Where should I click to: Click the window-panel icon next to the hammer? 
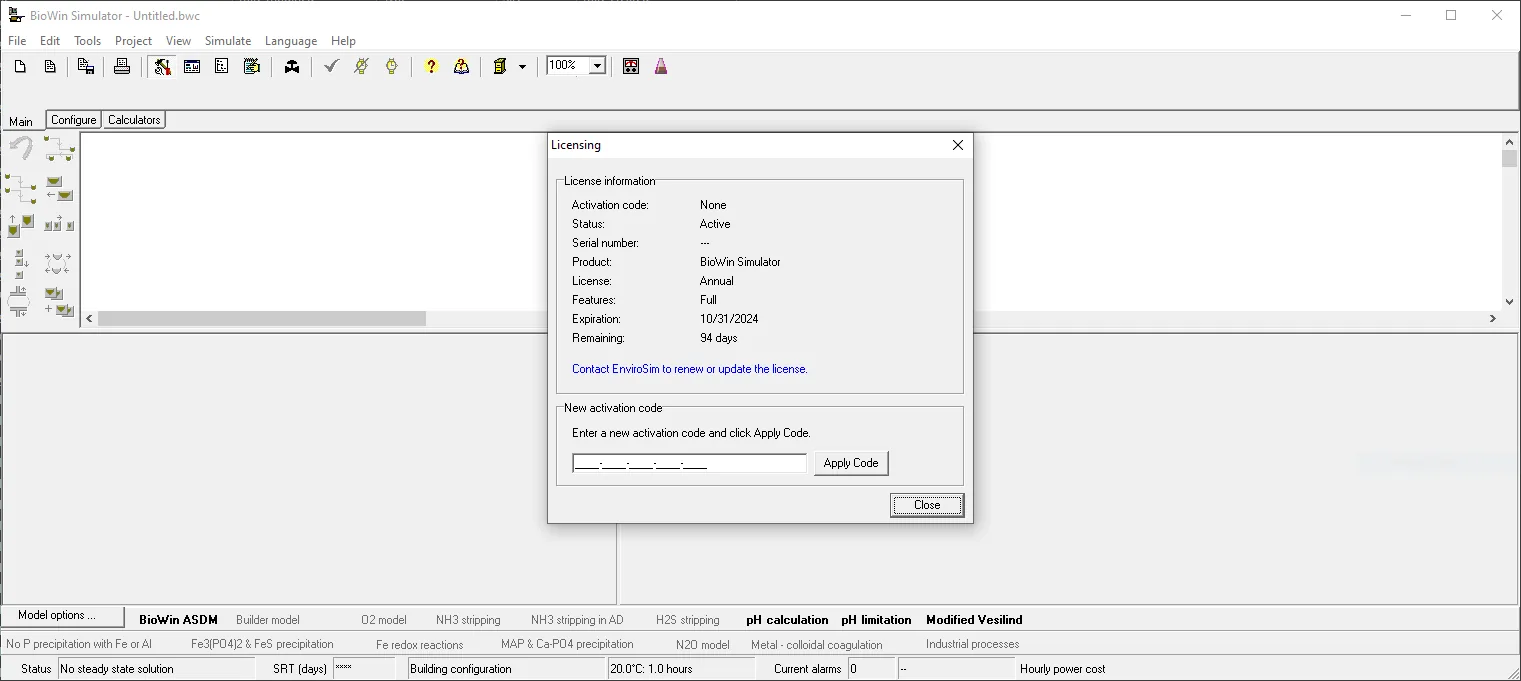tap(192, 67)
